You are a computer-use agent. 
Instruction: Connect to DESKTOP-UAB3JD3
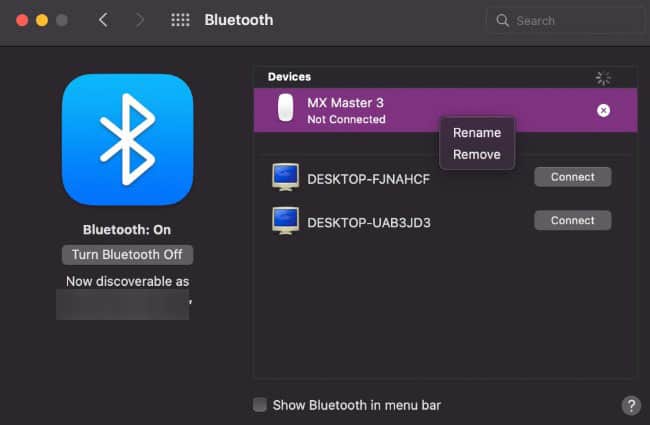[x=572, y=221]
